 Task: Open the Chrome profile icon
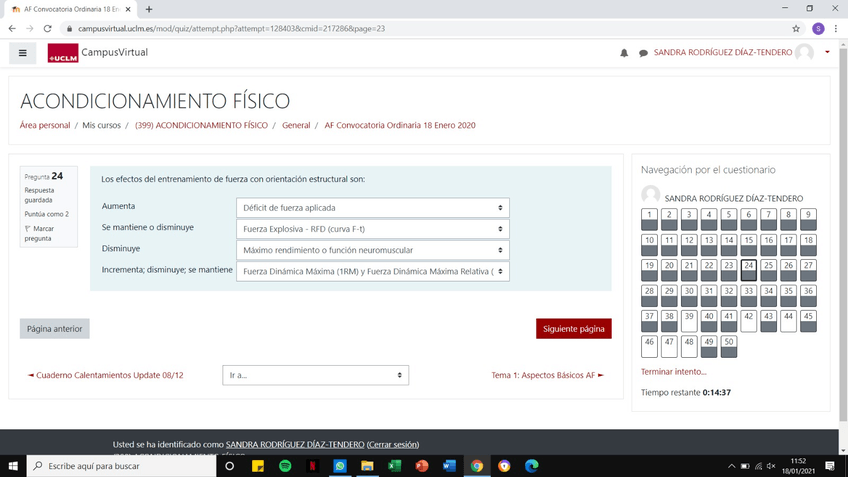coord(818,29)
